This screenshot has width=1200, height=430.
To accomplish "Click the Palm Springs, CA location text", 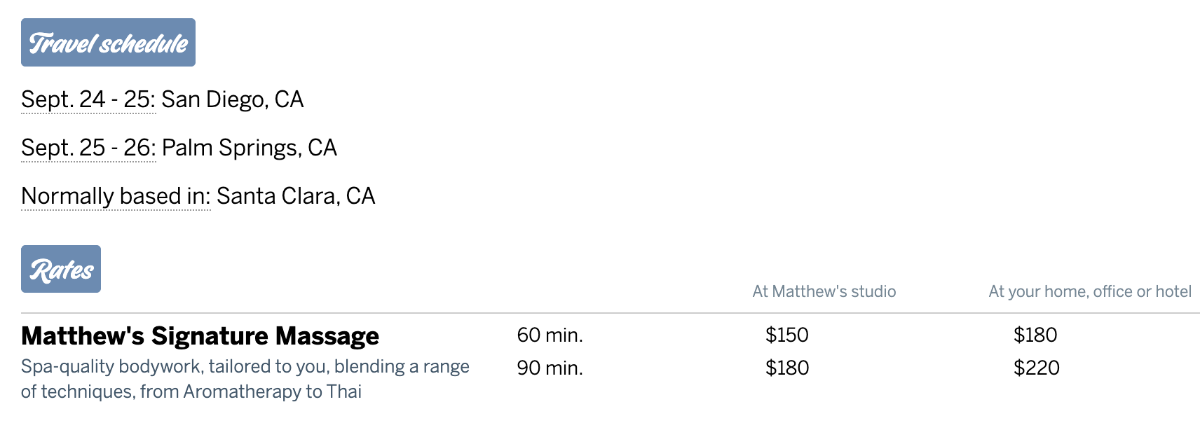I will 250,148.
